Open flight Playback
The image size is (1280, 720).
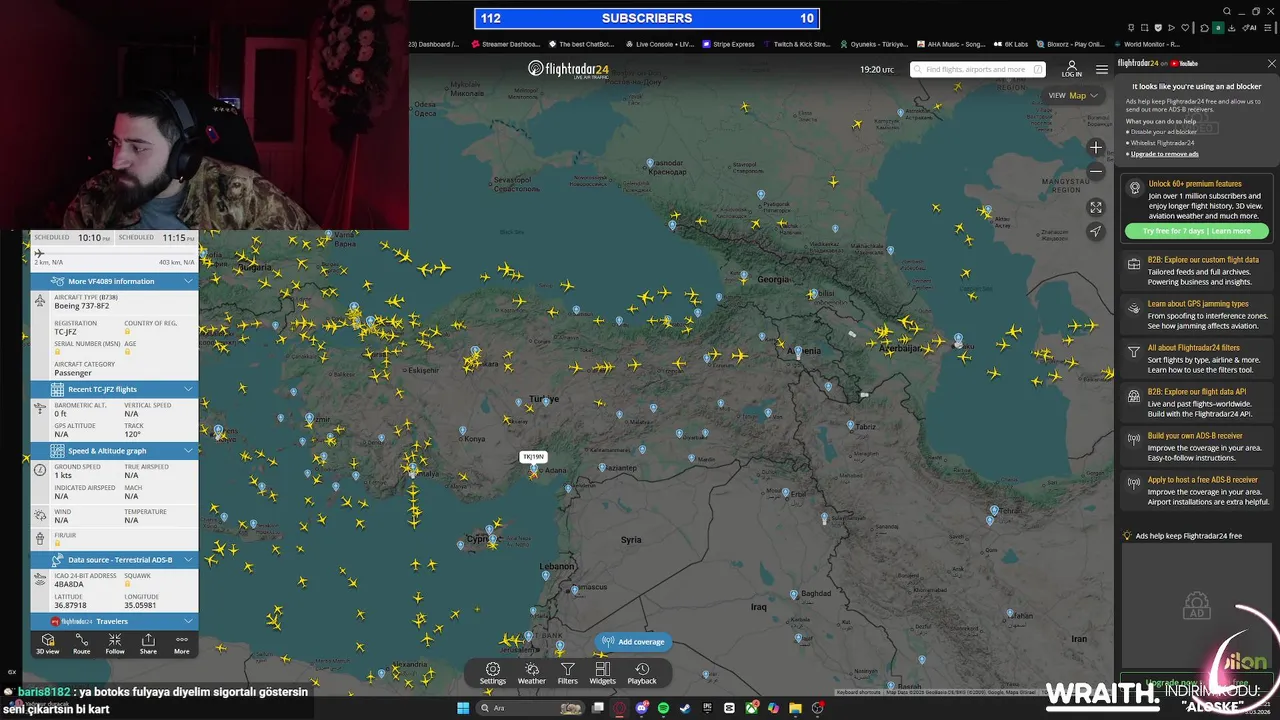(642, 674)
